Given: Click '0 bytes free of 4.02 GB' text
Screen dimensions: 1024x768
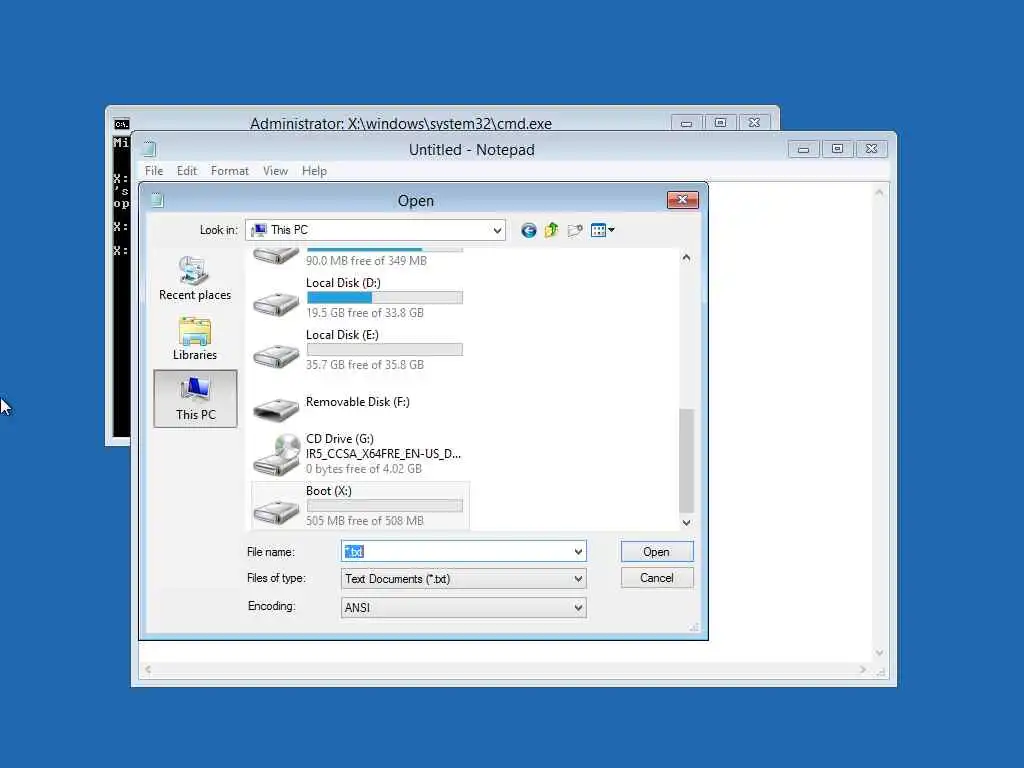Looking at the screenshot, I should coord(364,469).
